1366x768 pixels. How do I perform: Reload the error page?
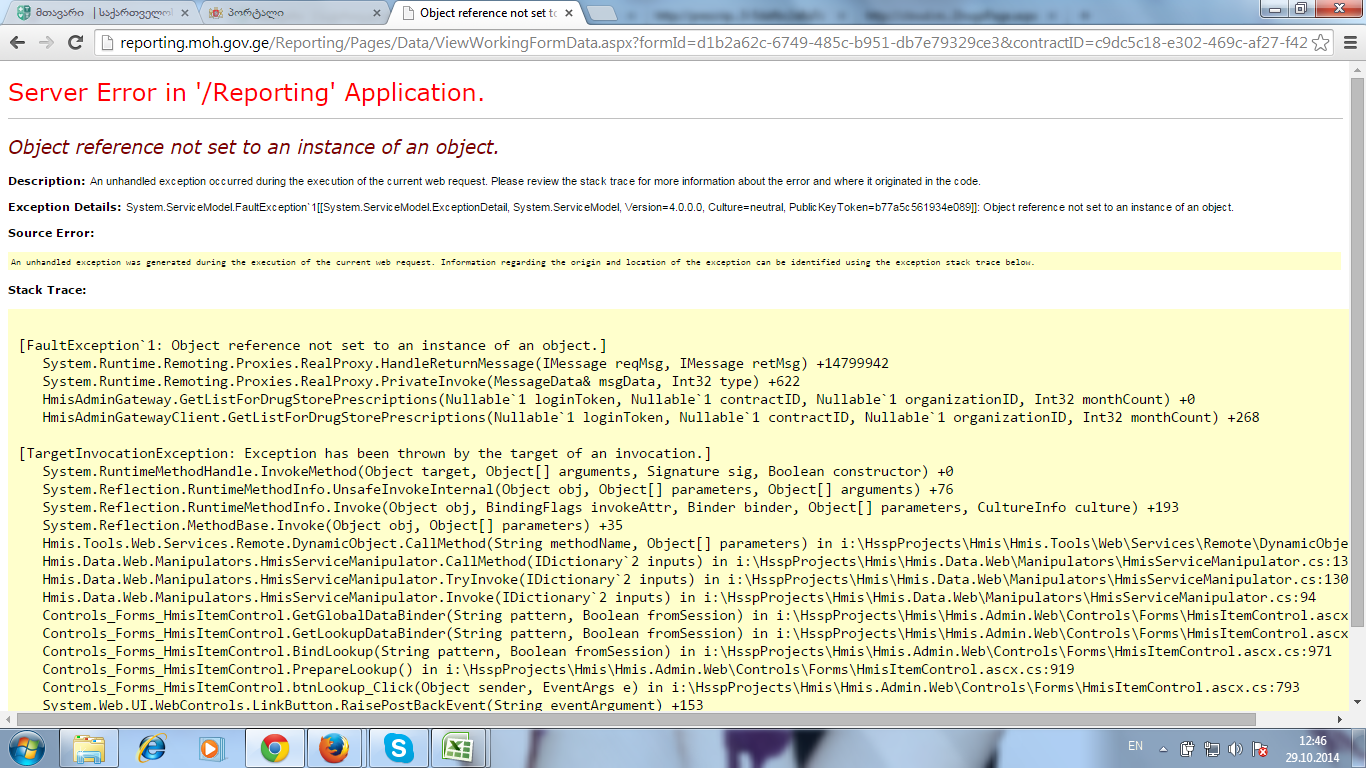click(75, 42)
